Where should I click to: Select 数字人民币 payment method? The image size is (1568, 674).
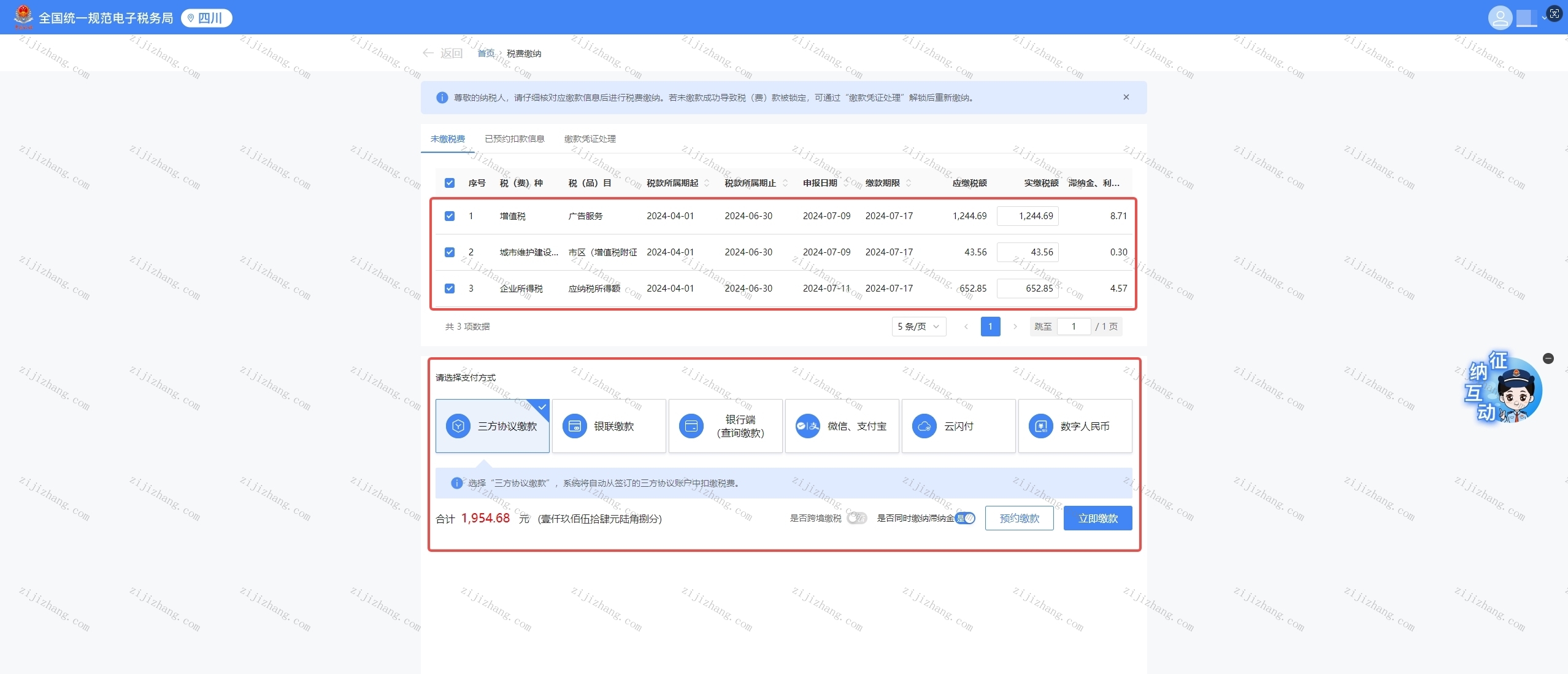coord(1075,426)
